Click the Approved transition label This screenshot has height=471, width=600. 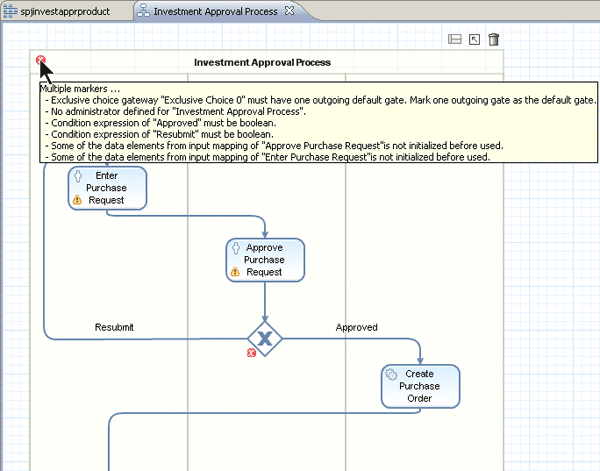(356, 327)
